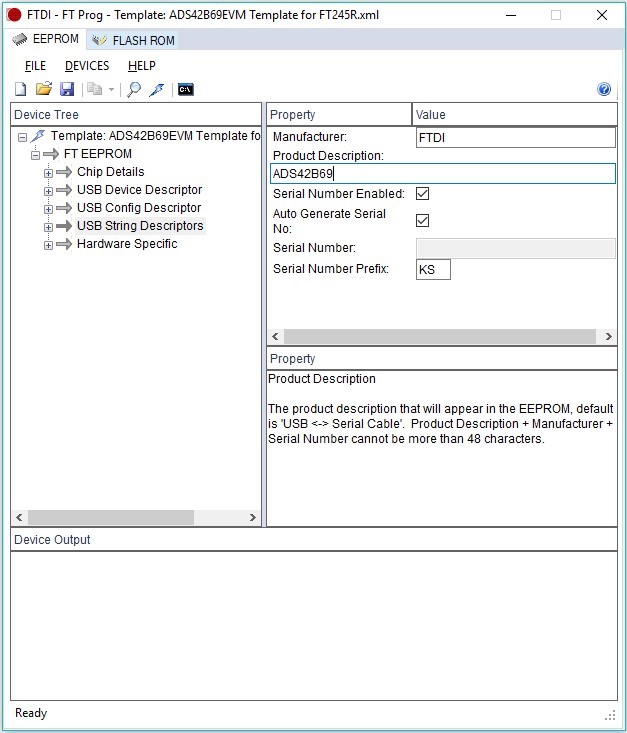Open the HELP menu
This screenshot has width=627, height=733.
click(x=142, y=66)
